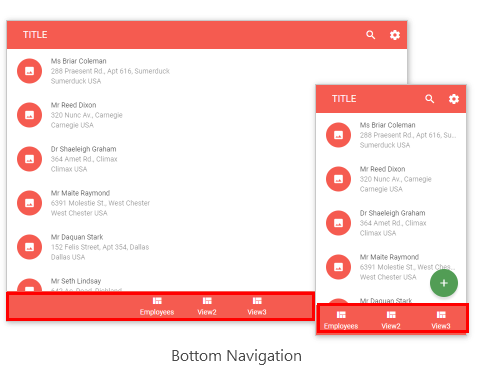Open Mr Maite Raymond name in wide window
Image resolution: width=483 pixels, height=378 pixels.
click(80, 193)
